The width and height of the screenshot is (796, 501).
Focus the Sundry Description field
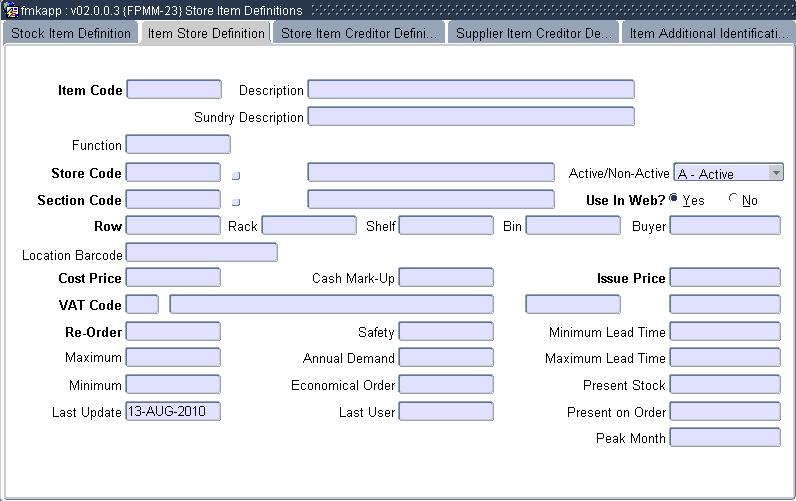tap(470, 116)
